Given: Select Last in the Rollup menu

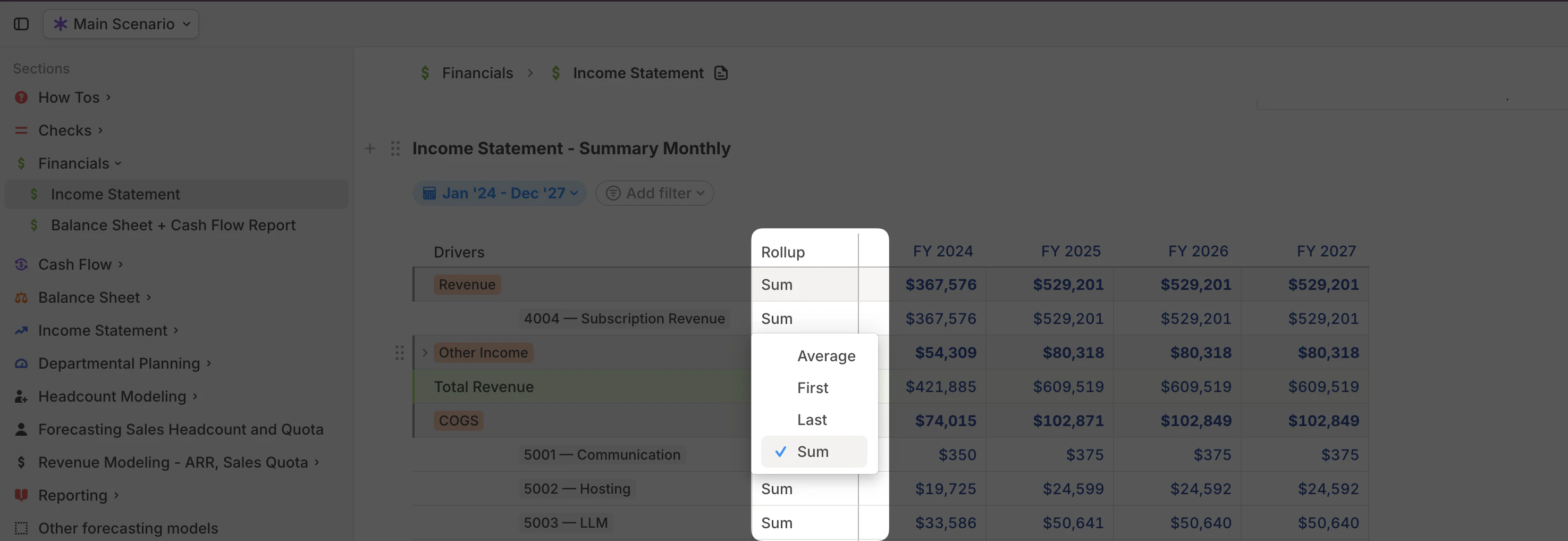Looking at the screenshot, I should (812, 419).
